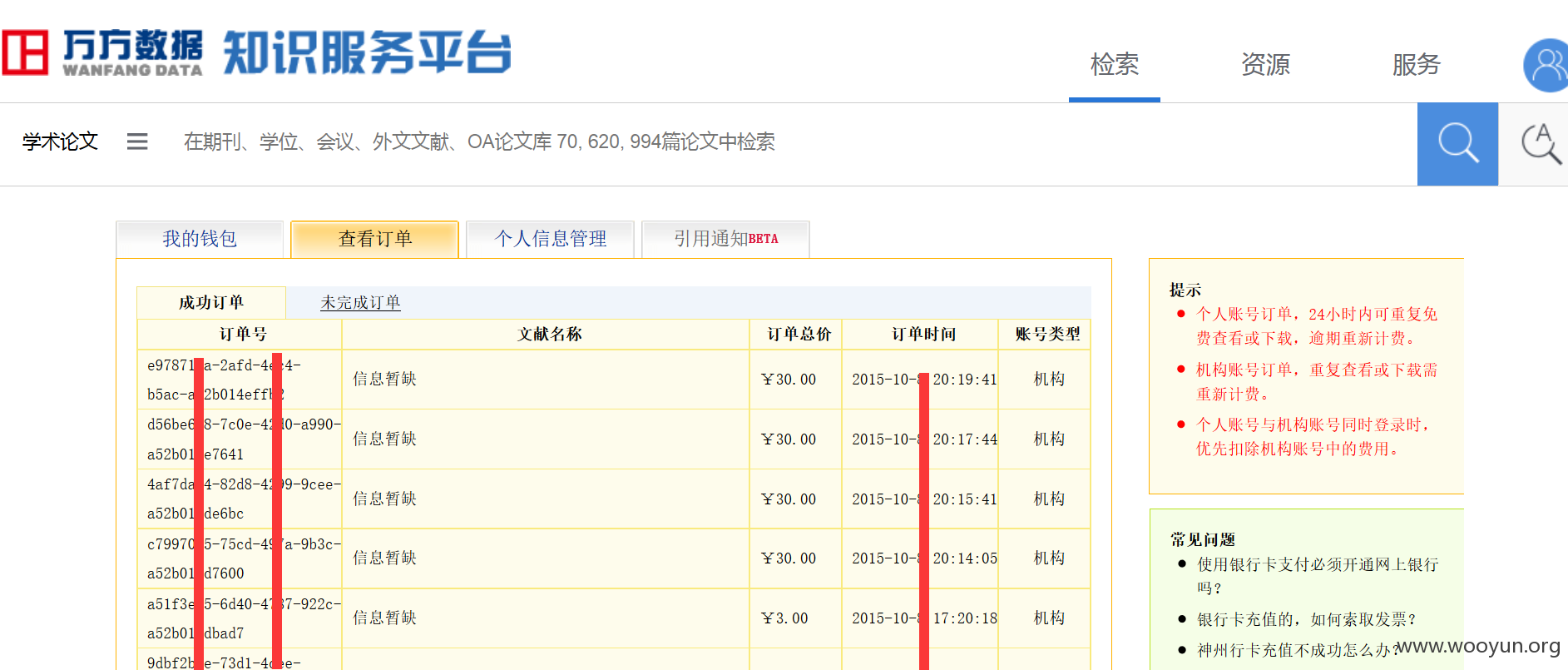Image resolution: width=1568 pixels, height=670 pixels.
Task: Select 信息暂缺 in the 20:15:41 order row
Action: (x=384, y=499)
